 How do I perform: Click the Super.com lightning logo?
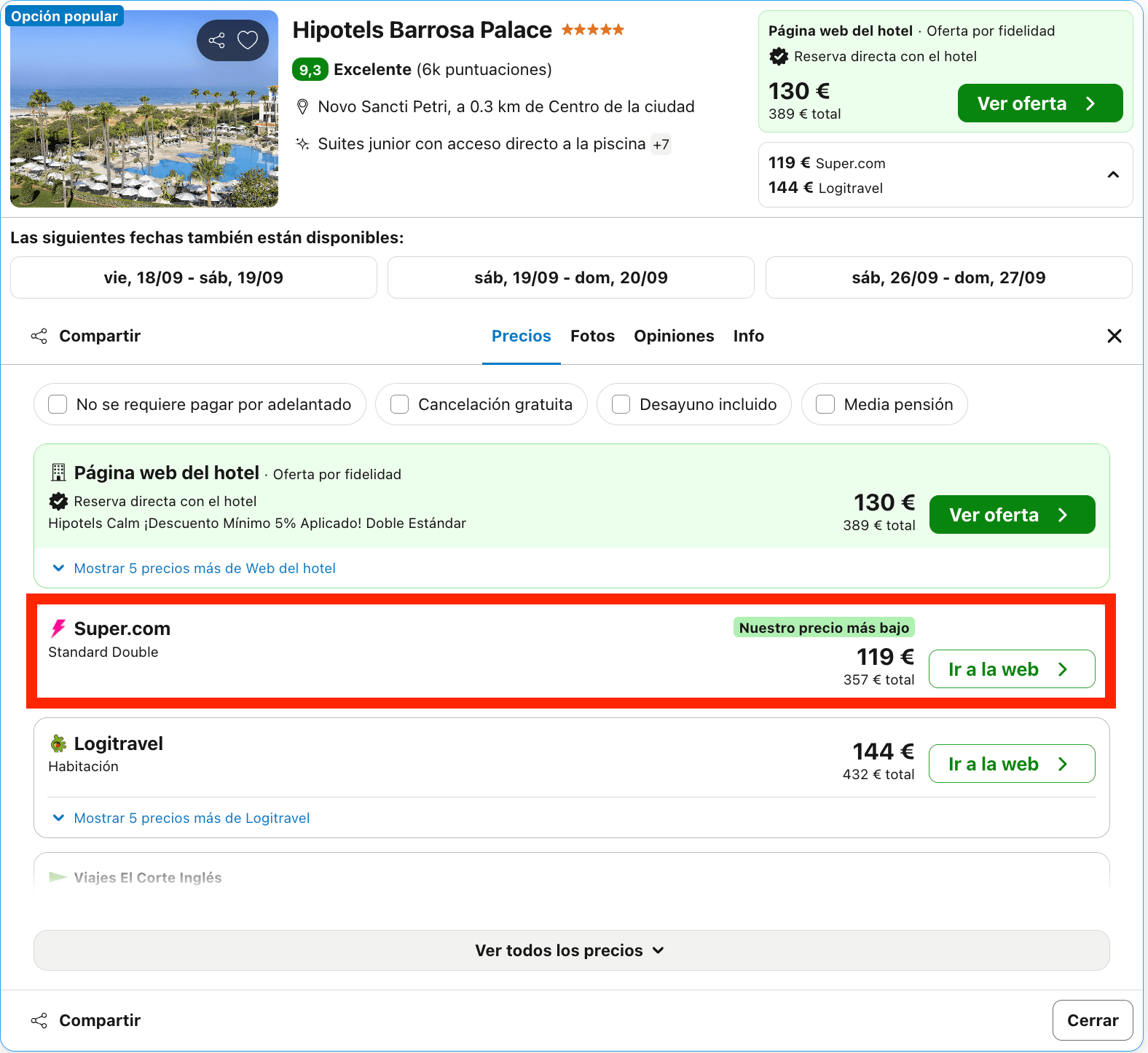coord(58,628)
